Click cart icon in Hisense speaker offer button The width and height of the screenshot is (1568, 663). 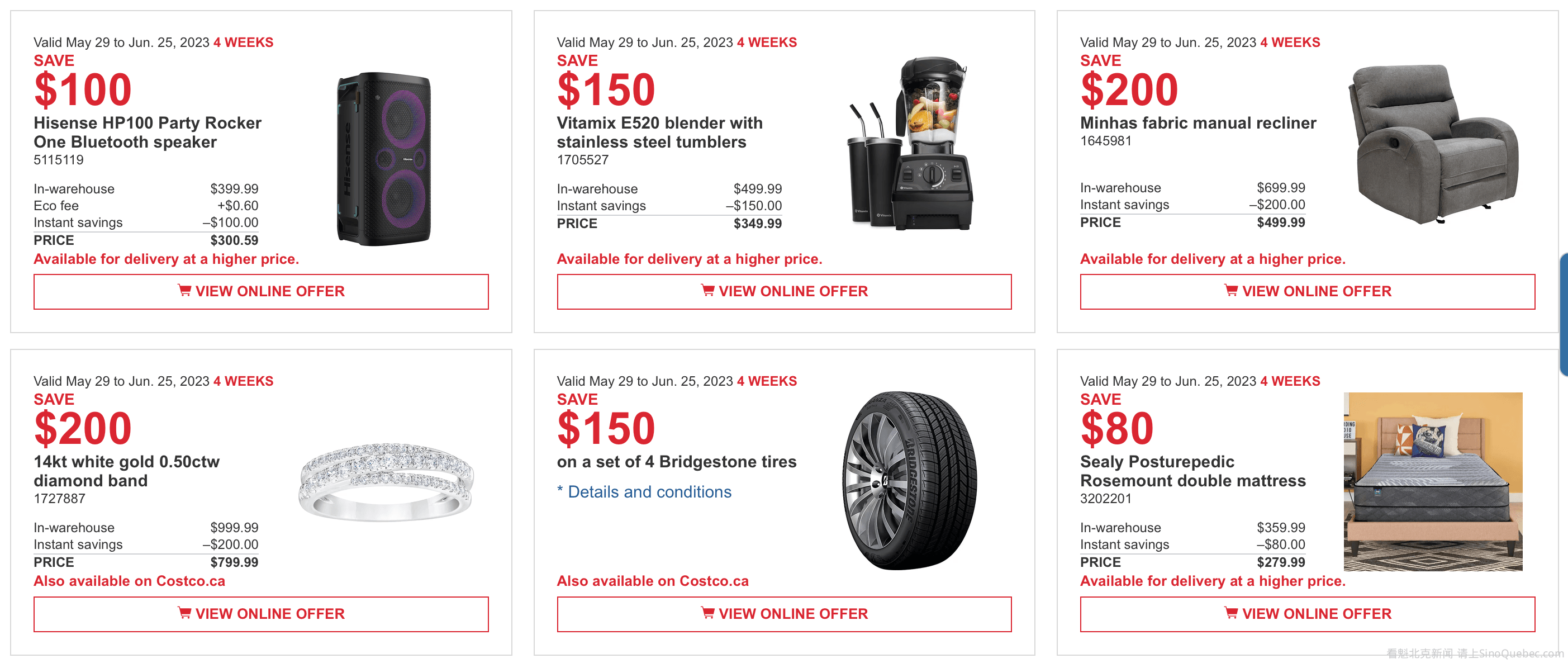click(184, 290)
